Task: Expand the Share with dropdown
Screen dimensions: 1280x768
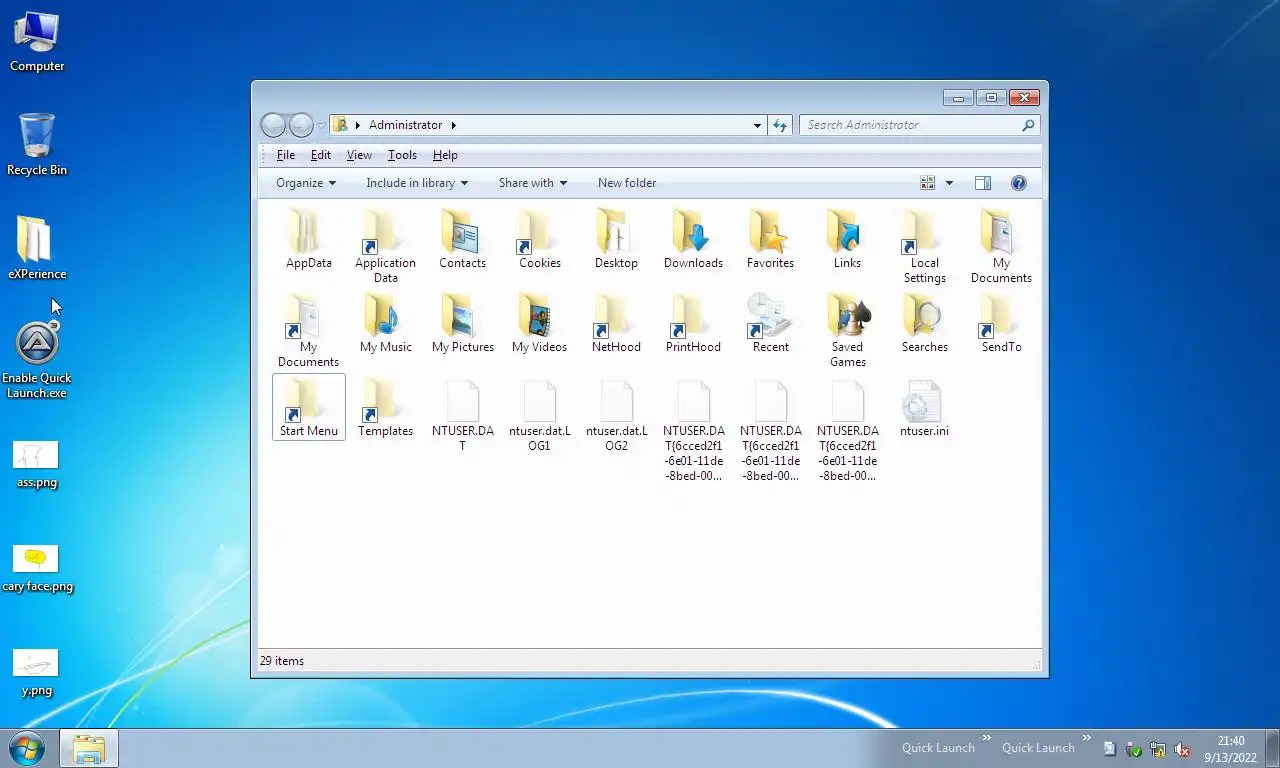Action: pos(533,183)
